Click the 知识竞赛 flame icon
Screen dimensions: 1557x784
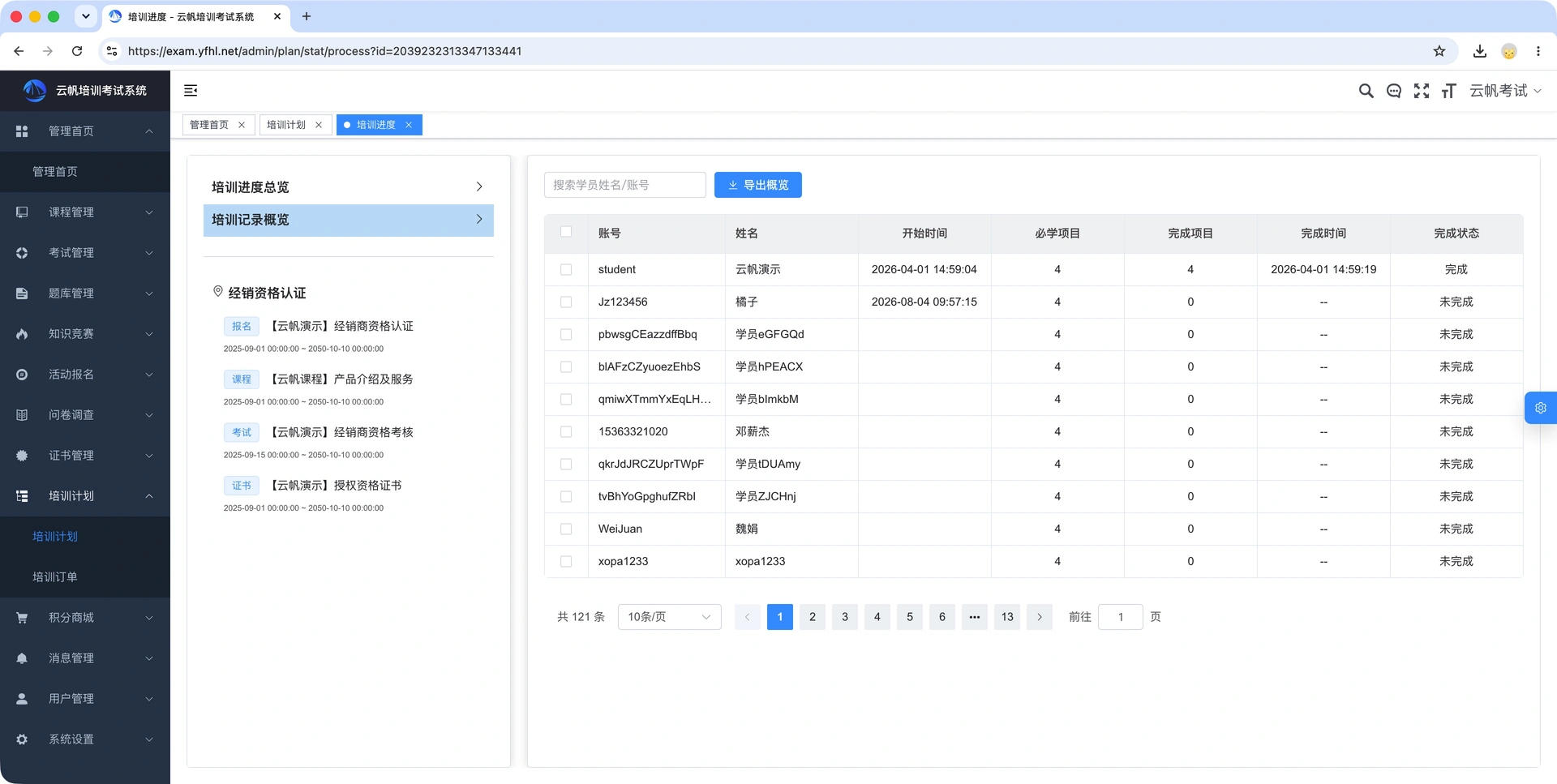(x=22, y=334)
